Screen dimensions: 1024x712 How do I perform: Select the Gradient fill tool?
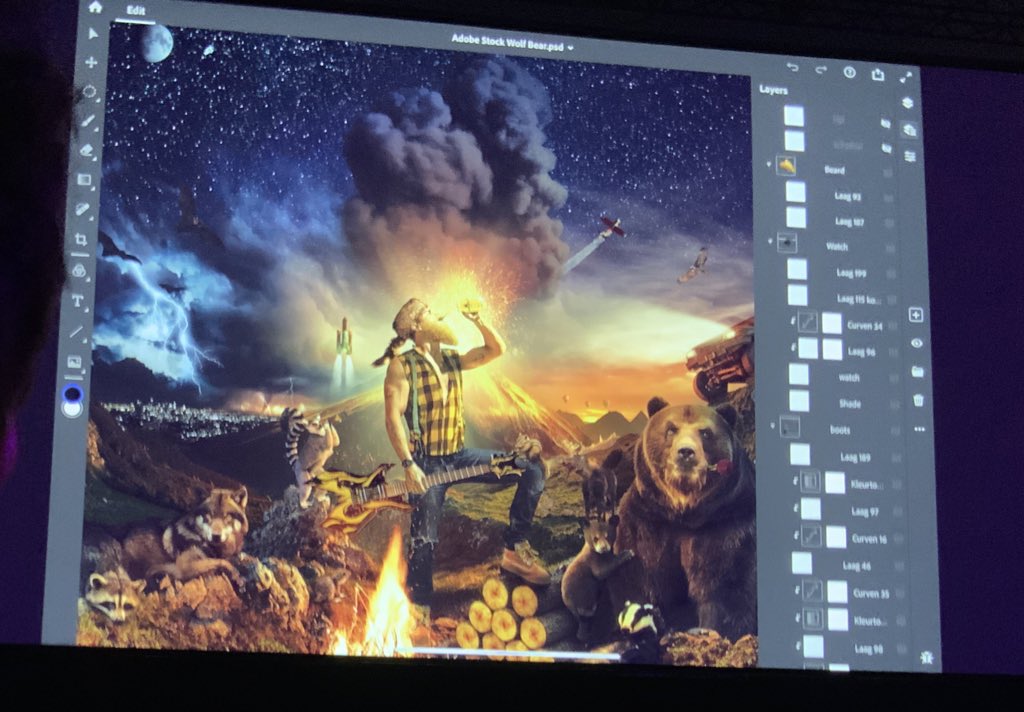coord(84,180)
